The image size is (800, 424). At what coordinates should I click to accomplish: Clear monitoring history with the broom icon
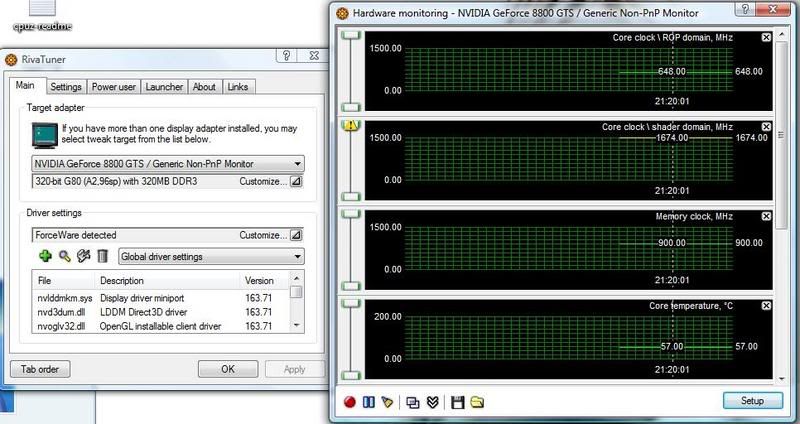(387, 403)
